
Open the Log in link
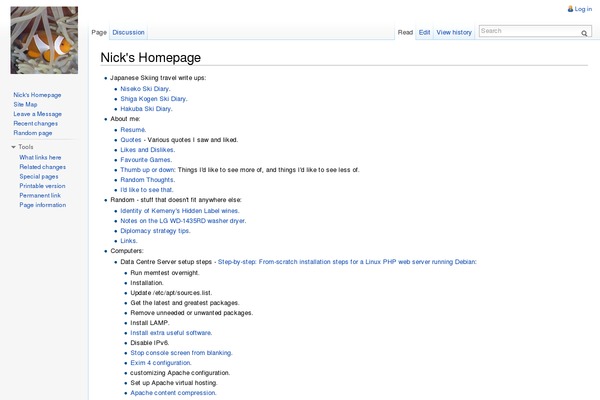point(583,9)
